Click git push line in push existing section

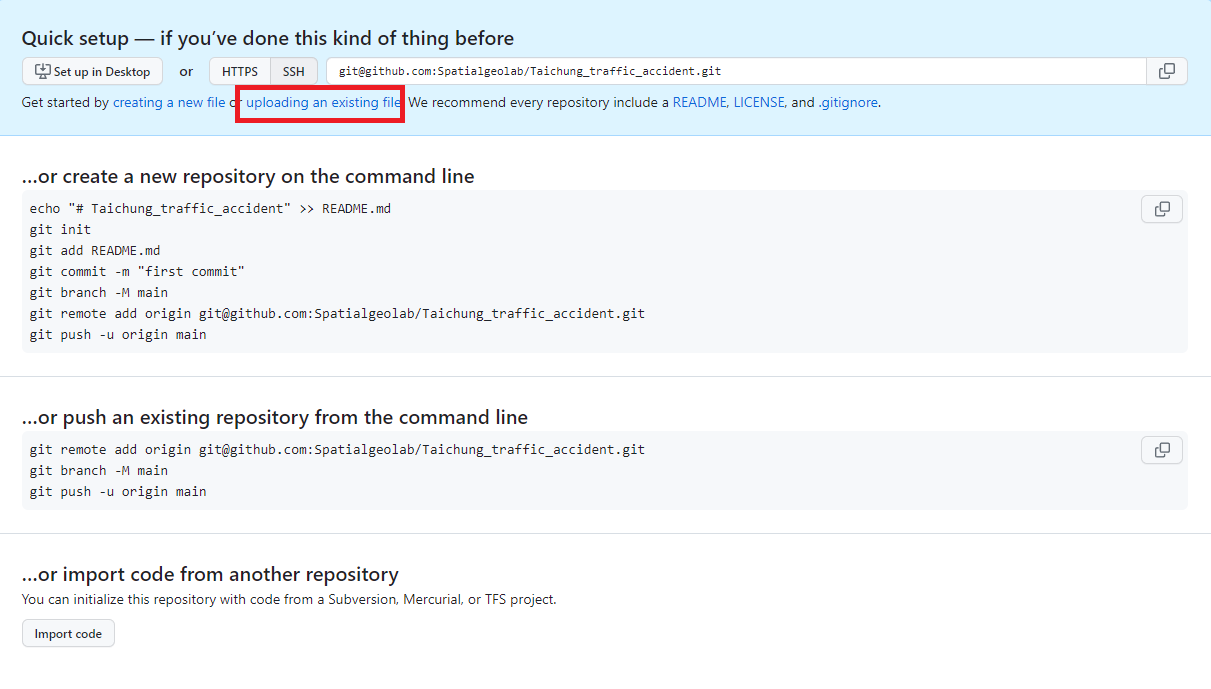[118, 491]
